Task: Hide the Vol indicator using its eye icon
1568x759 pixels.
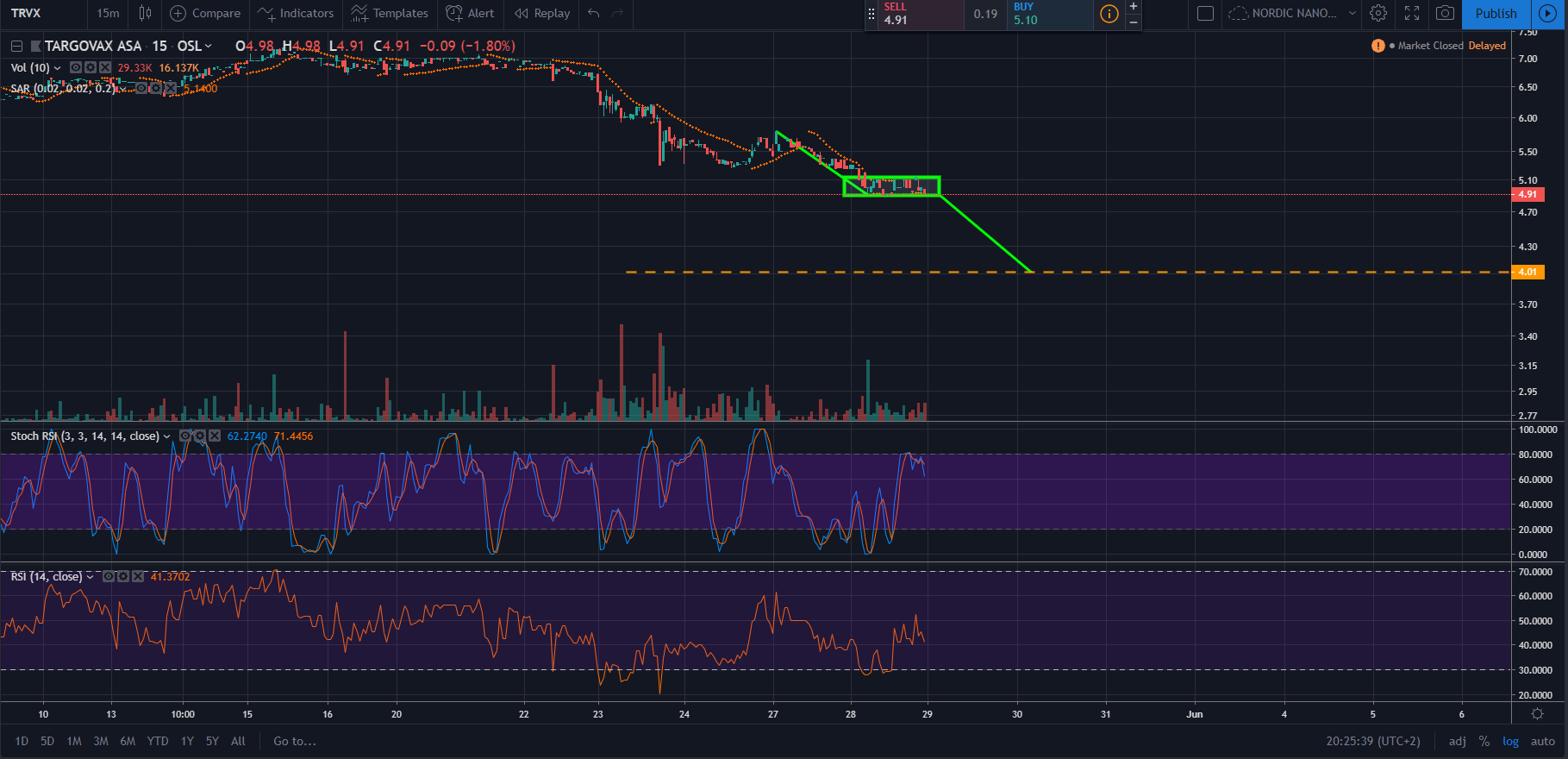Action: [x=76, y=67]
